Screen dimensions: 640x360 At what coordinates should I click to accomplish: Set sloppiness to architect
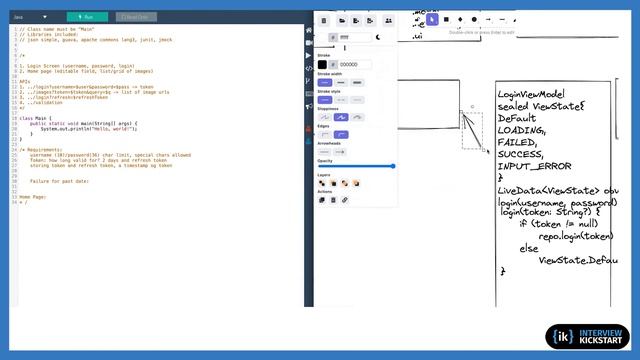coord(325,118)
